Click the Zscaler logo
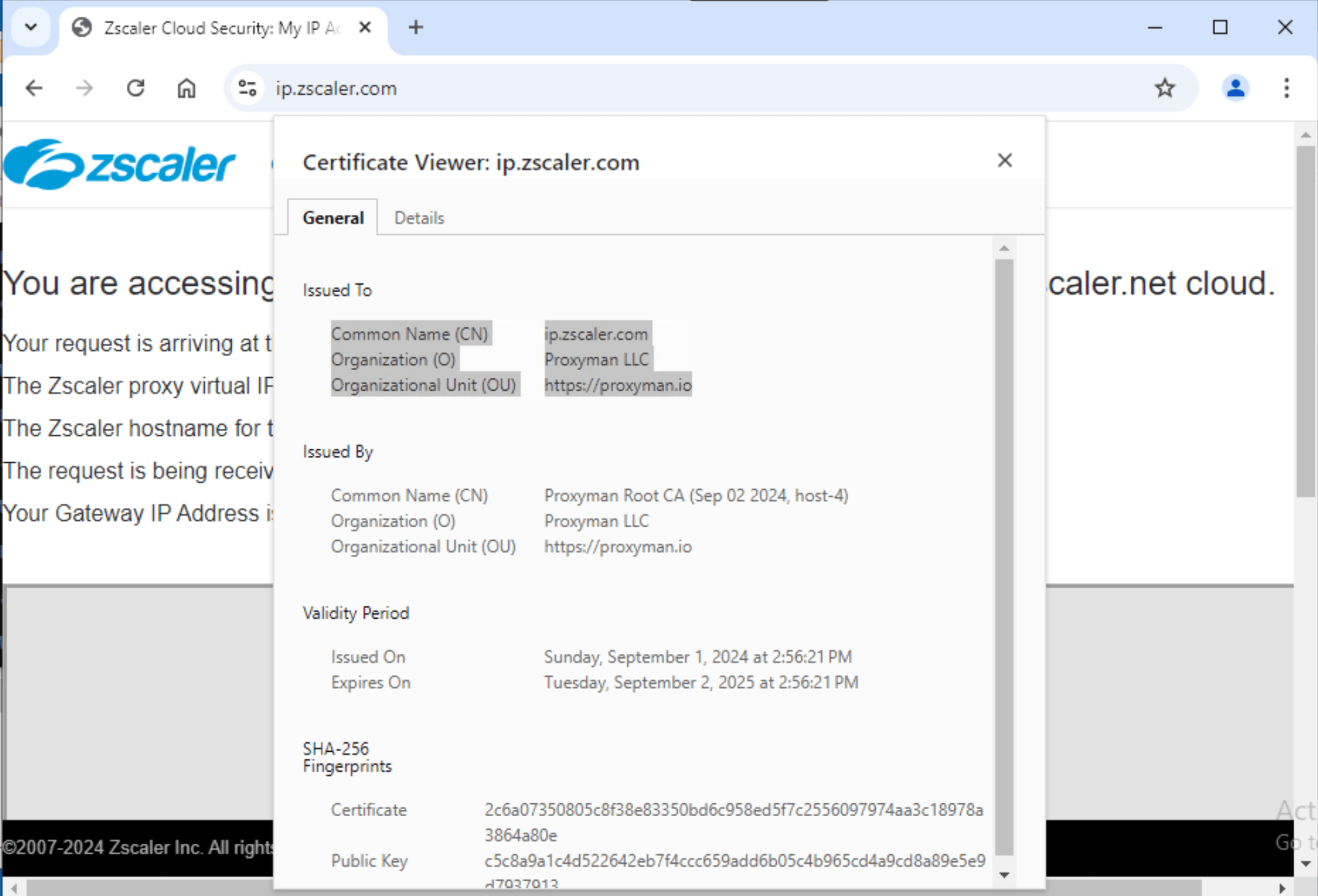 pyautogui.click(x=120, y=165)
